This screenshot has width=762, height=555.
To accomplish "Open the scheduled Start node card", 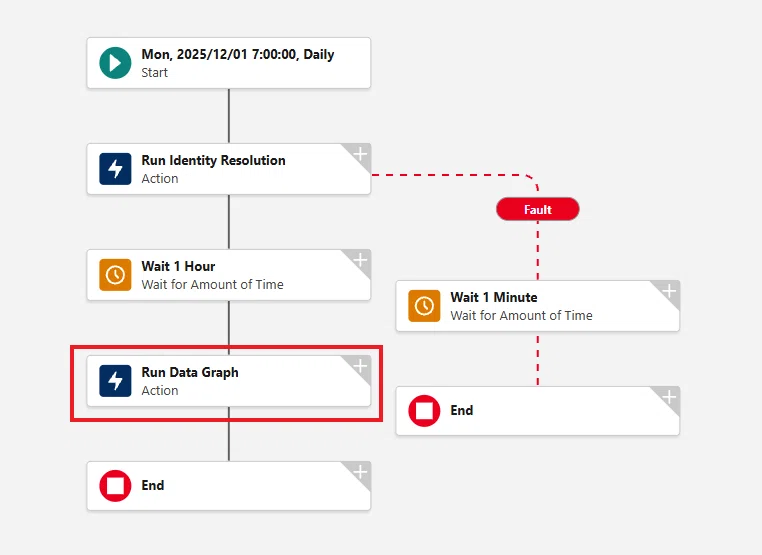I will (229, 63).
